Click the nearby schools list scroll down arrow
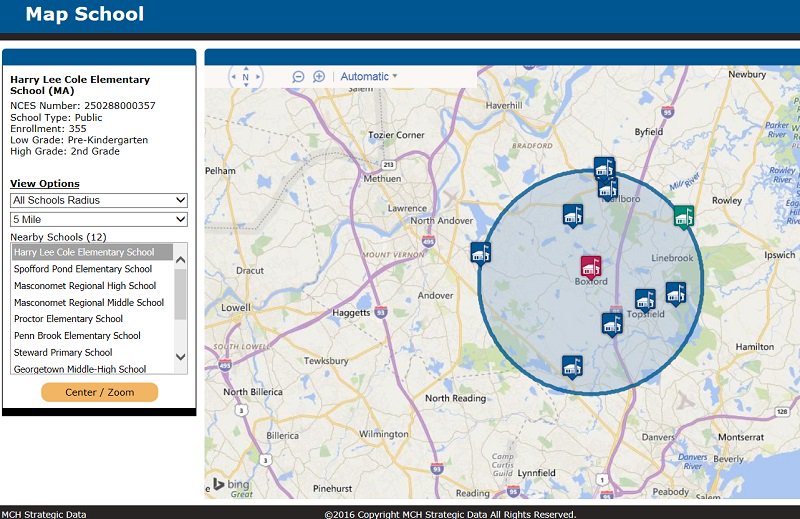The width and height of the screenshot is (800, 519). click(x=181, y=357)
